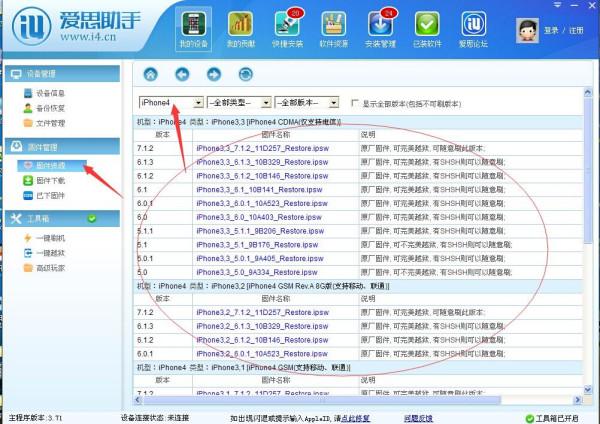Screen dimensions: 600x424
Task: Click 主程序版本 3.71 status text
Action: point(35,418)
